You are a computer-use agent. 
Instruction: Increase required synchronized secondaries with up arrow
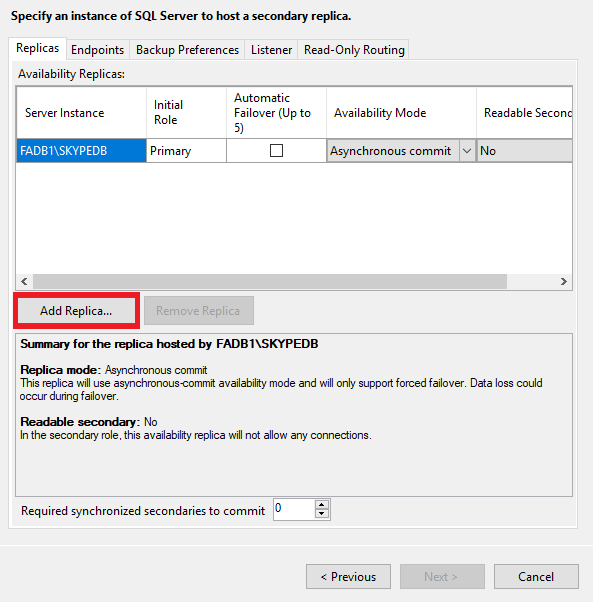point(322,505)
